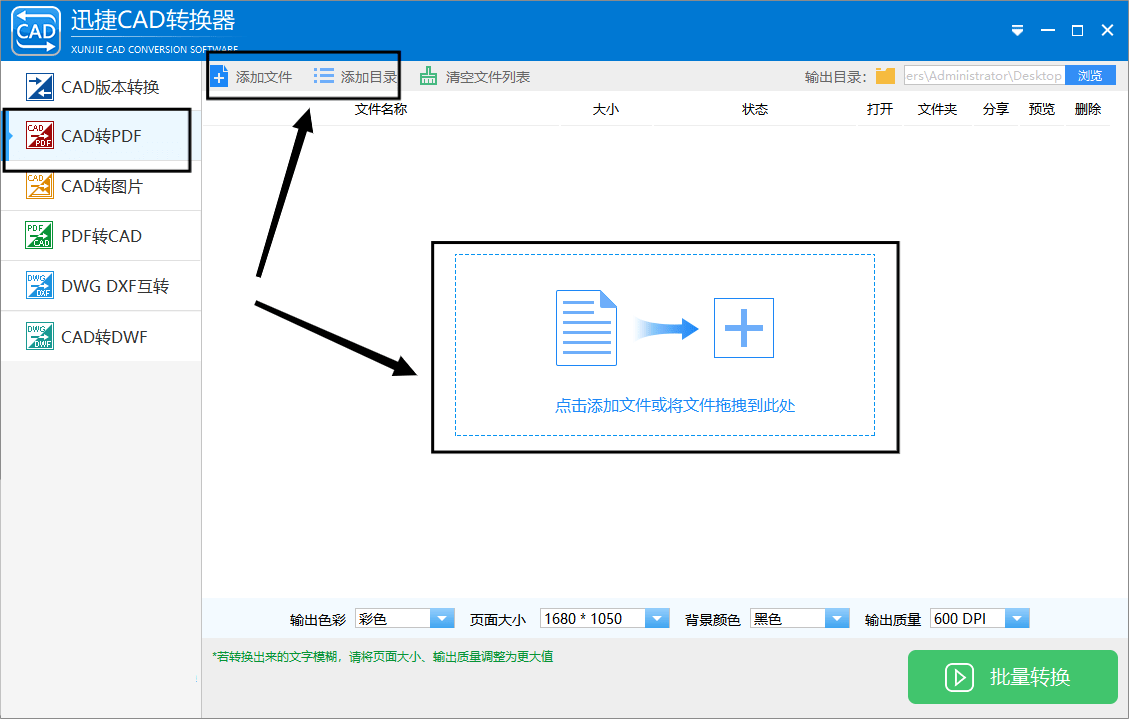Click the 预览 column header
Viewport: 1129px width, 719px height.
coord(1042,109)
